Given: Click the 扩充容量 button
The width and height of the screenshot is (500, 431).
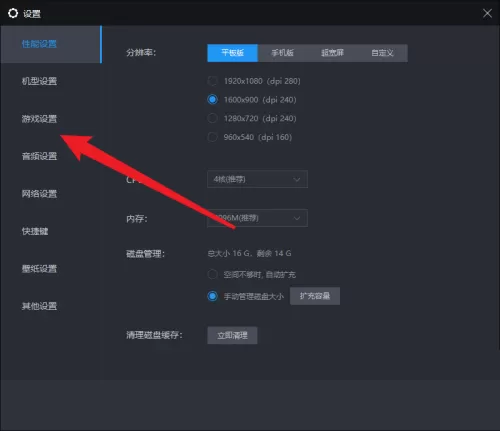Looking at the screenshot, I should (315, 296).
